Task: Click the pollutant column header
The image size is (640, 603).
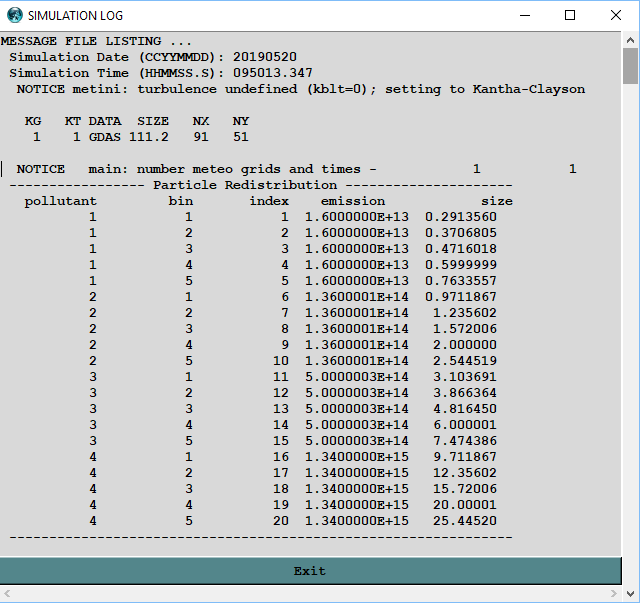Action: click(x=61, y=201)
